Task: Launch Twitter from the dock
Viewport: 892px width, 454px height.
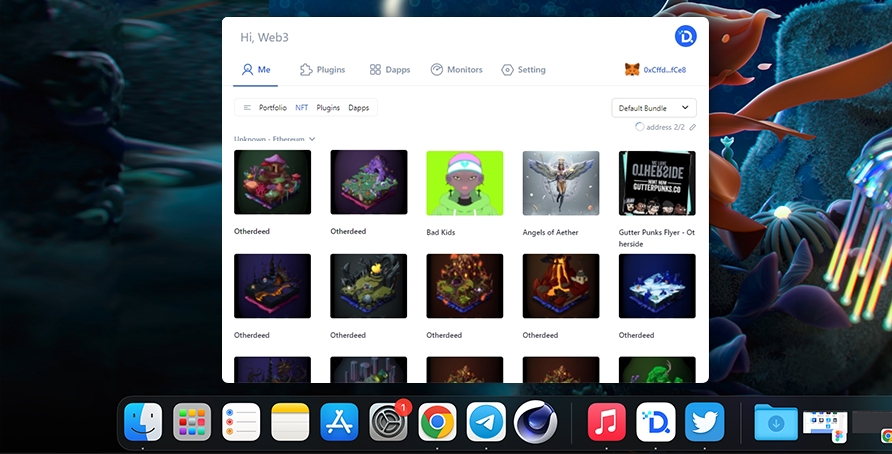Action: click(x=704, y=422)
